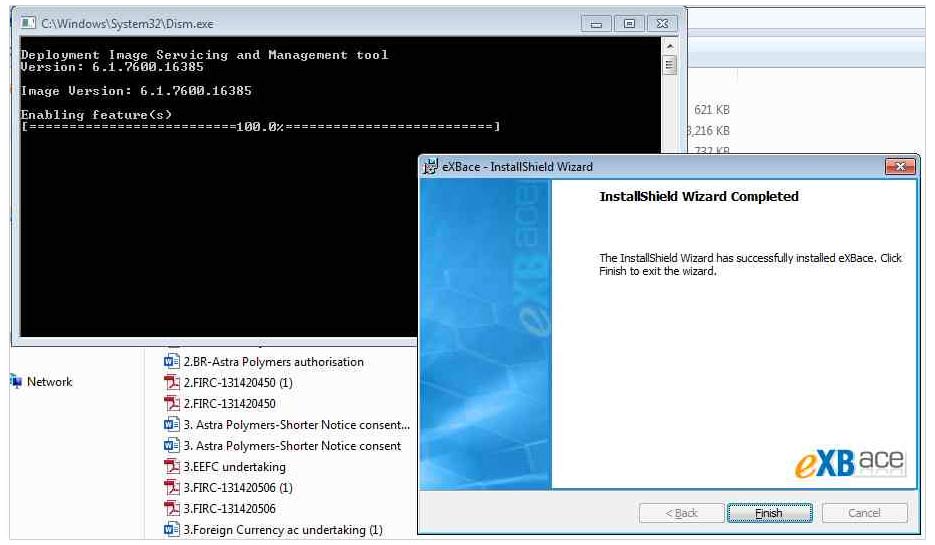Minimize the Dism.exe console window

click(596, 24)
